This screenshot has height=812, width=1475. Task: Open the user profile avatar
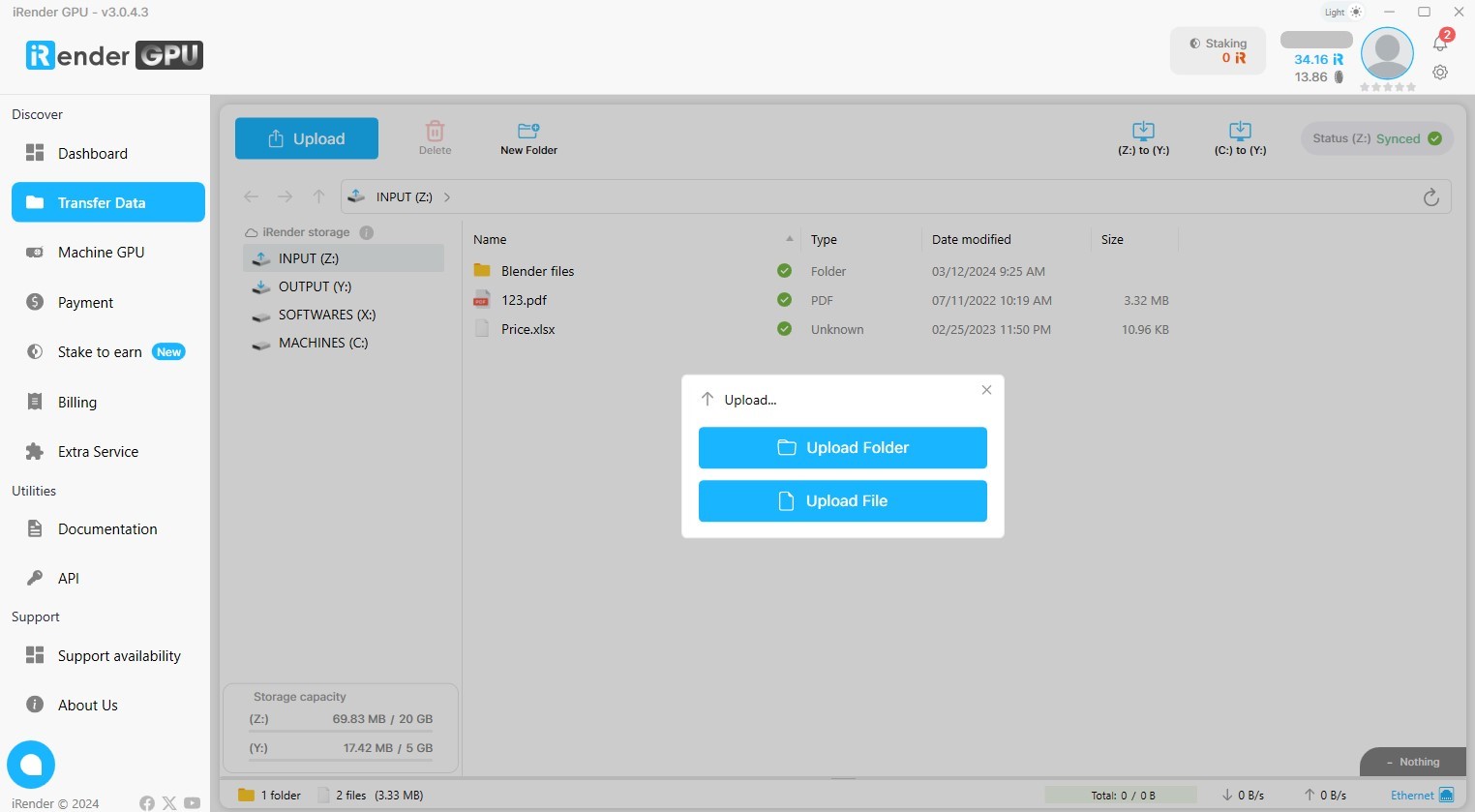click(x=1387, y=53)
